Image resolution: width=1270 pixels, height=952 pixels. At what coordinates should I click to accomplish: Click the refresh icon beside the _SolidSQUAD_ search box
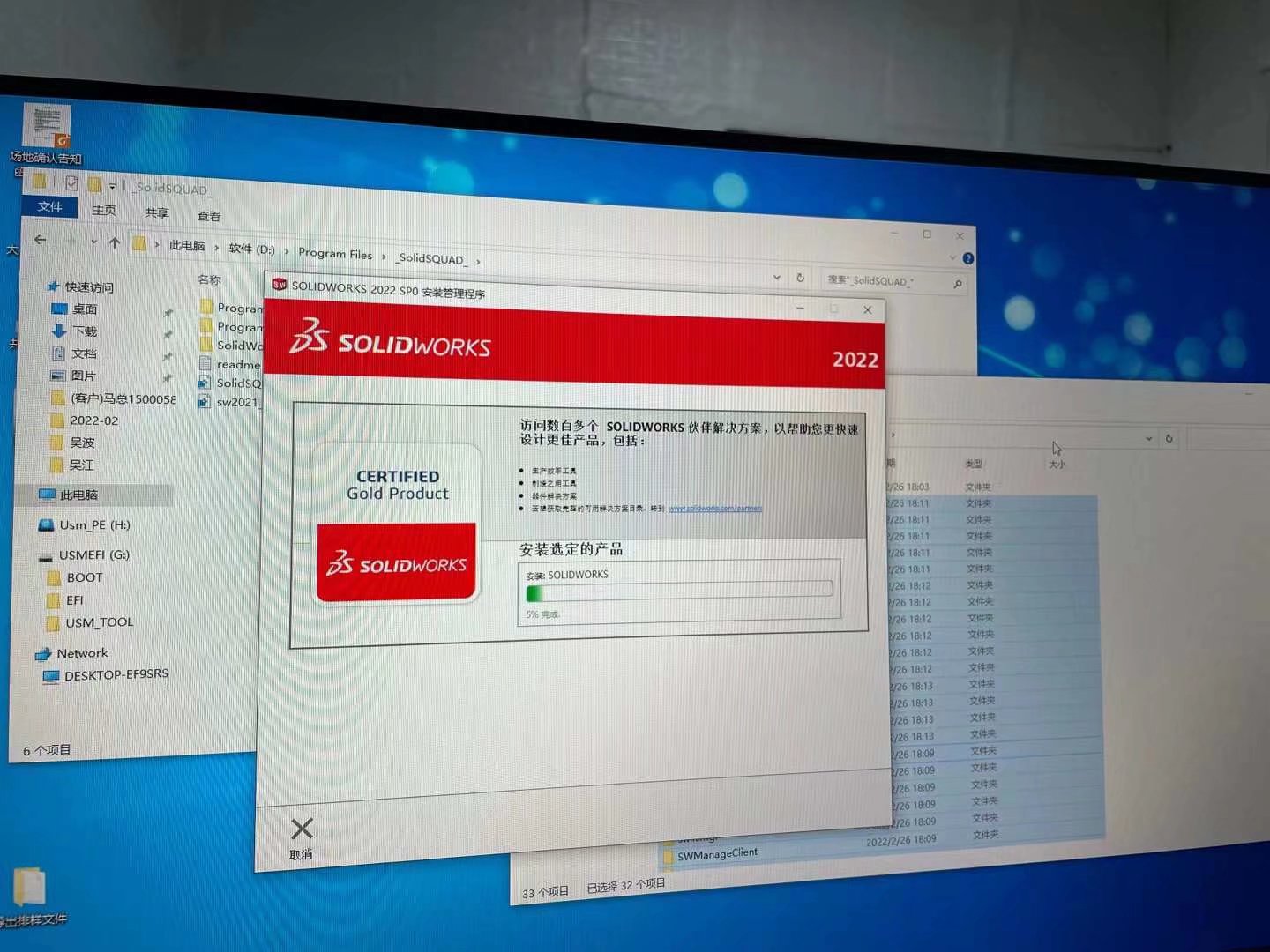click(x=800, y=278)
